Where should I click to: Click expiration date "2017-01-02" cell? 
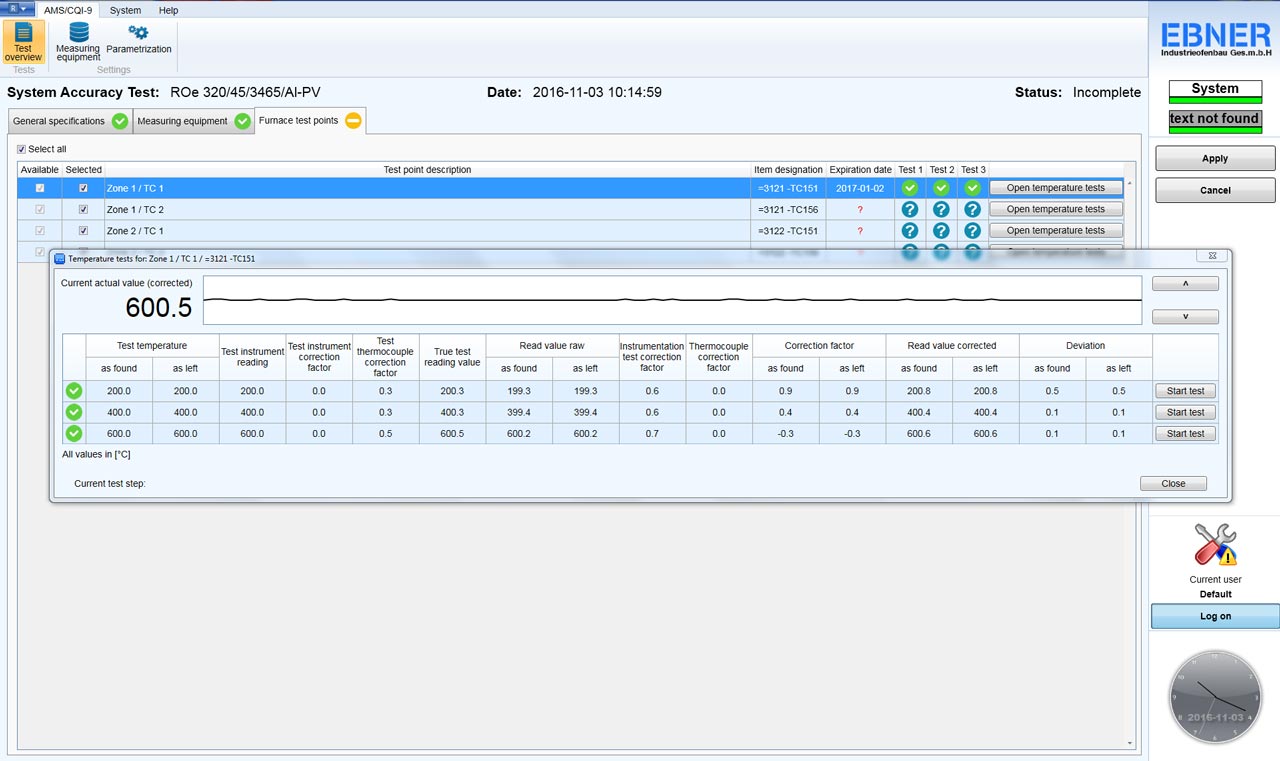[x=860, y=188]
